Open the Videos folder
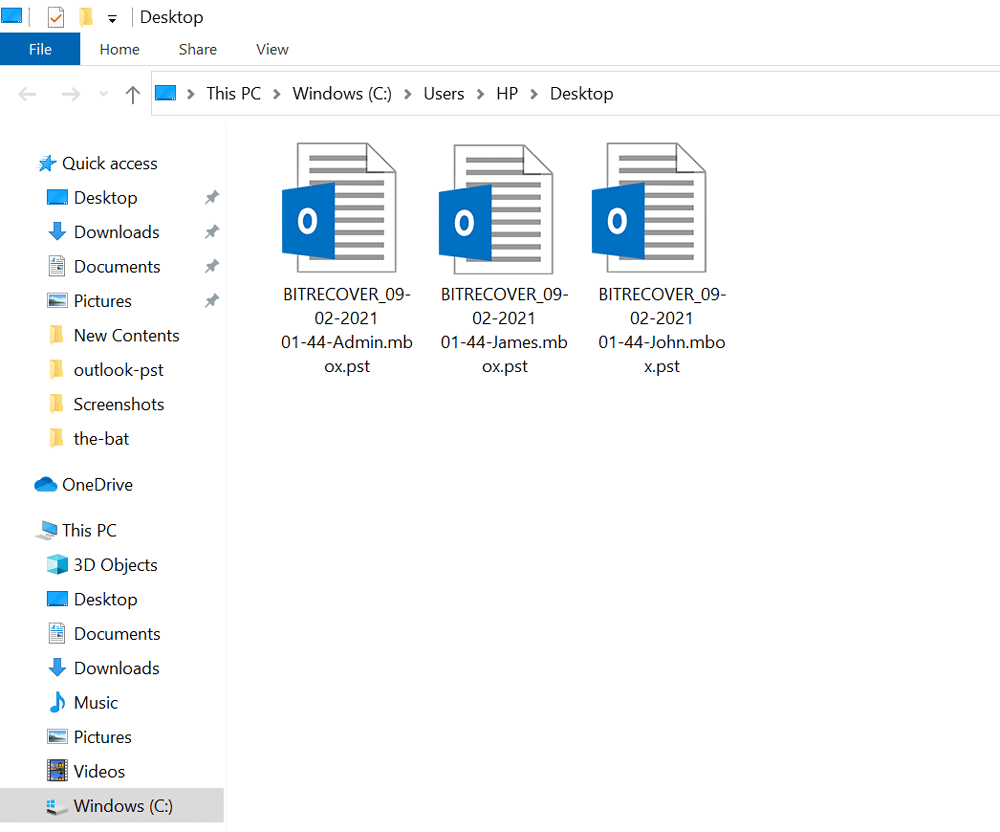1000x832 pixels. 99,772
